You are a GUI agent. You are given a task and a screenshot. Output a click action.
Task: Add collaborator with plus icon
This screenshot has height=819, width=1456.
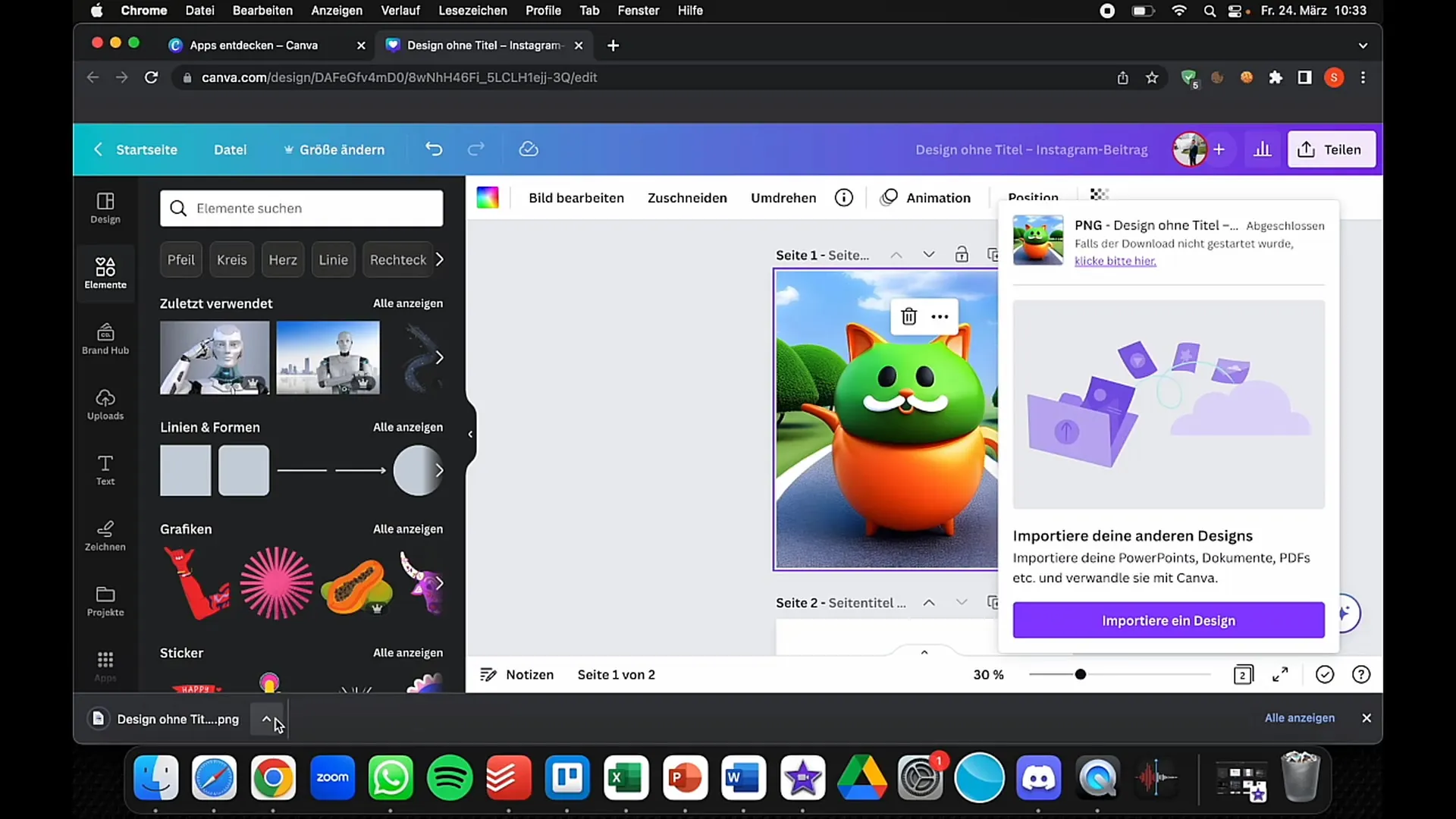[x=1219, y=149]
